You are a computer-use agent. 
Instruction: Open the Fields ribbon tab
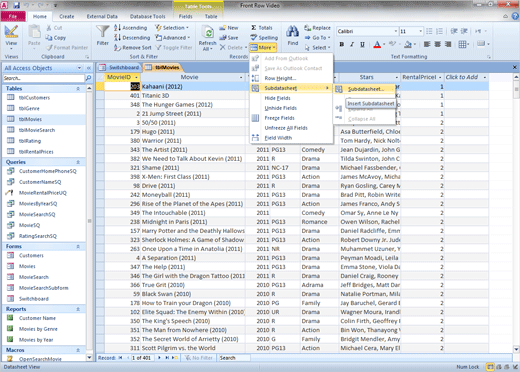point(185,16)
